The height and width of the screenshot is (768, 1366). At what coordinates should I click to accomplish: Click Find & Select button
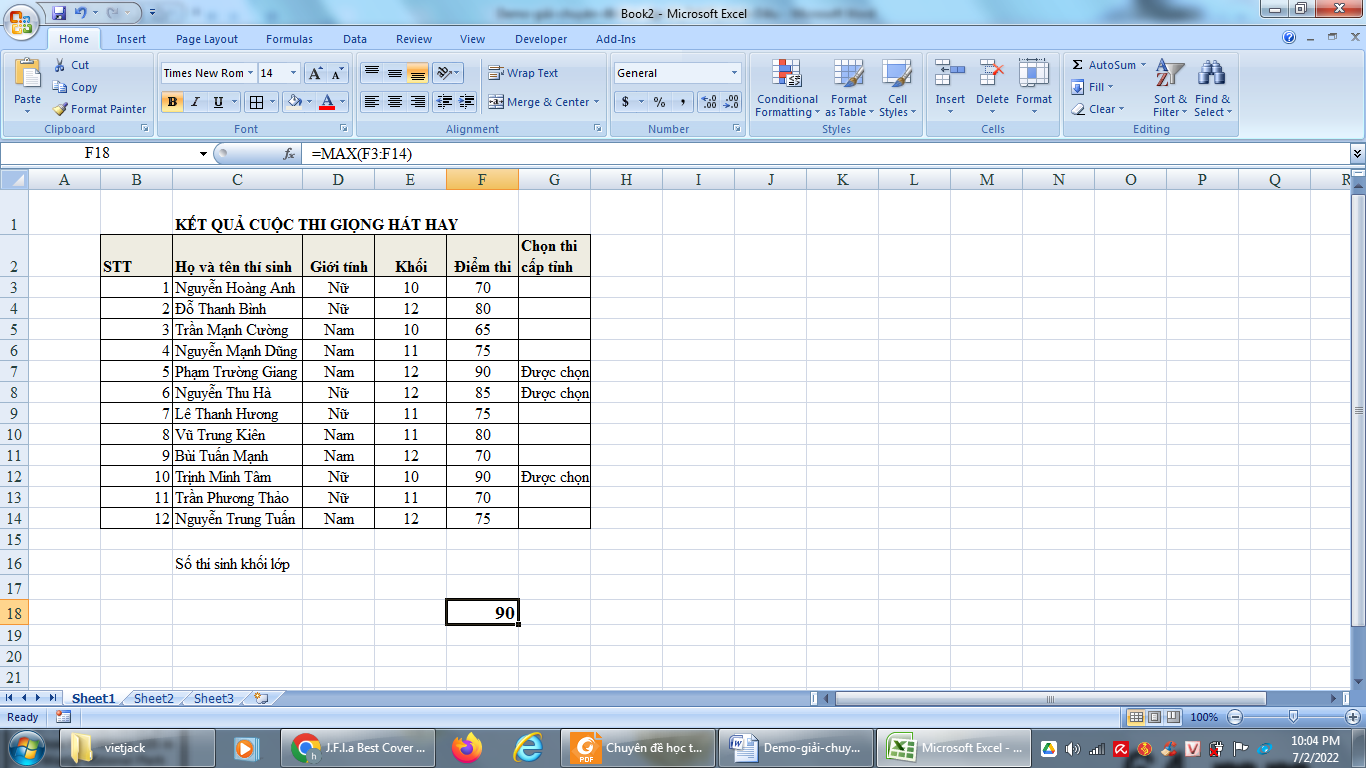1212,88
